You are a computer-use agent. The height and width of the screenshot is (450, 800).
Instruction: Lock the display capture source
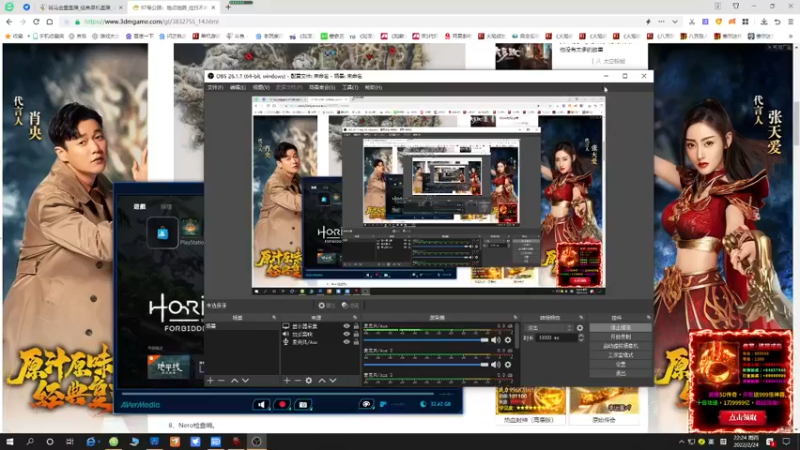pyautogui.click(x=356, y=326)
